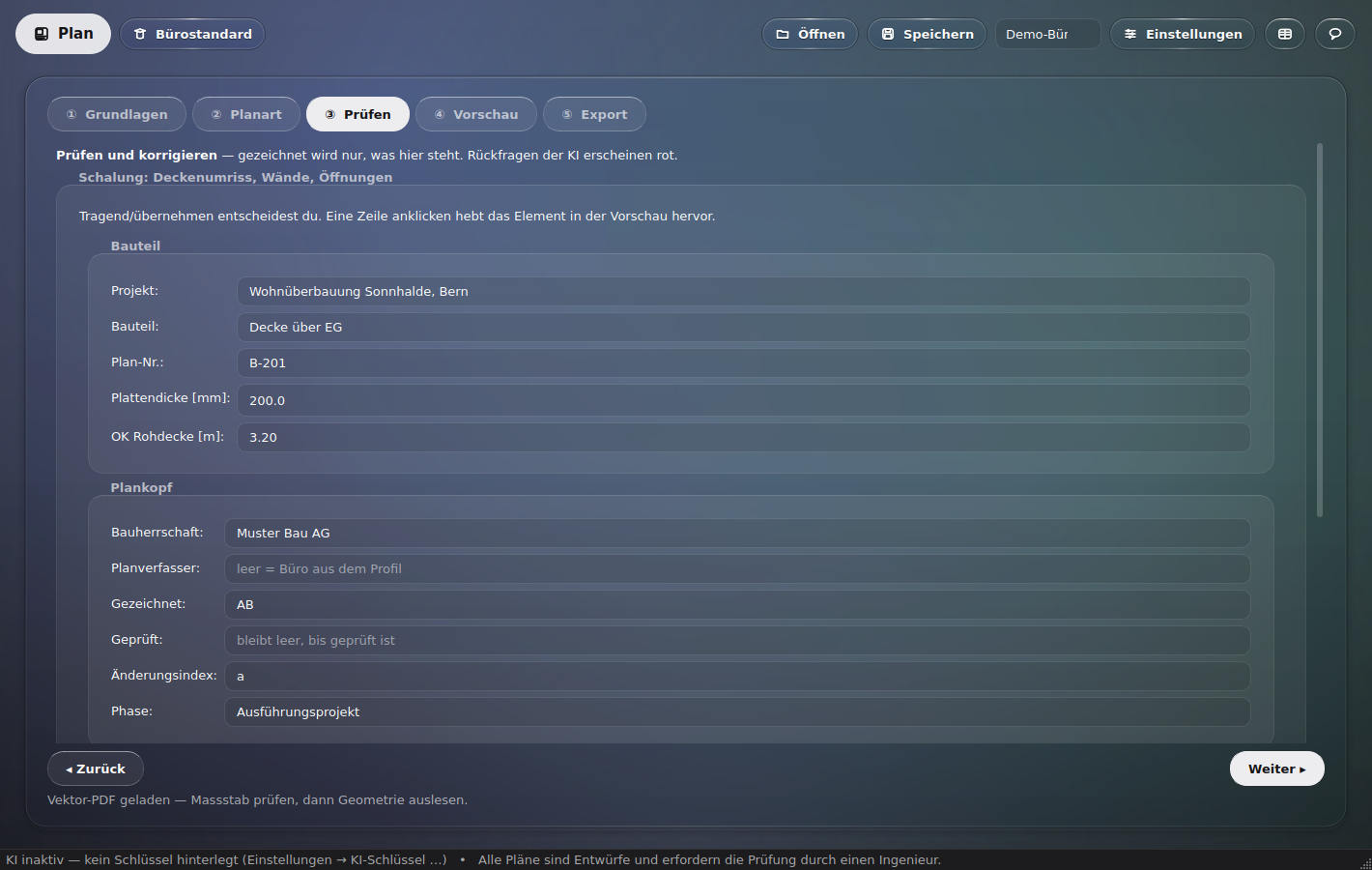Open Einstellungen
1372x870 pixels.
coord(1183,34)
